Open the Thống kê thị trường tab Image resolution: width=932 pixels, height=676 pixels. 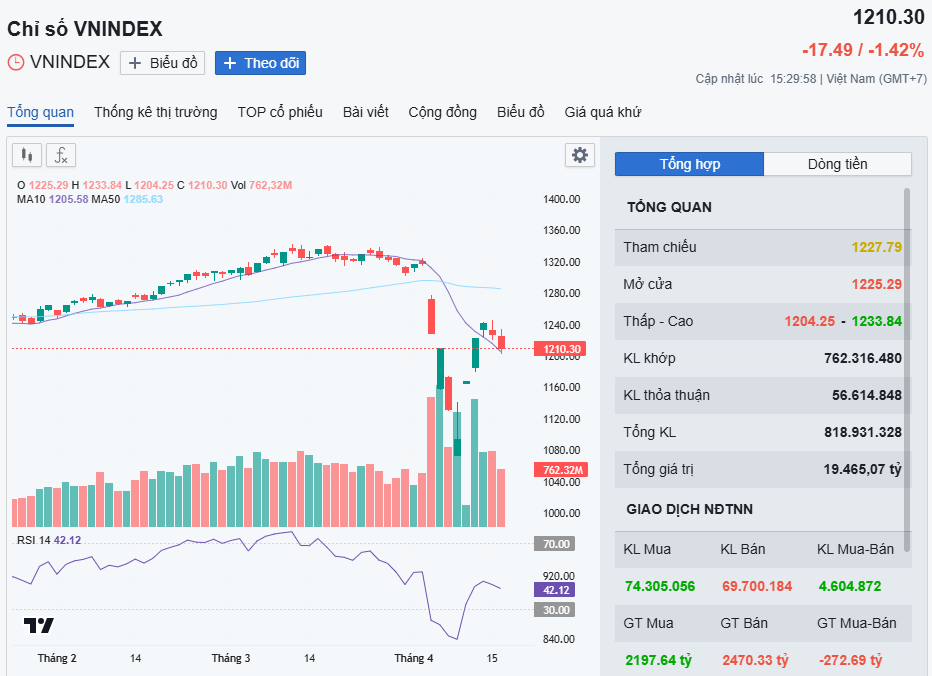(x=156, y=112)
